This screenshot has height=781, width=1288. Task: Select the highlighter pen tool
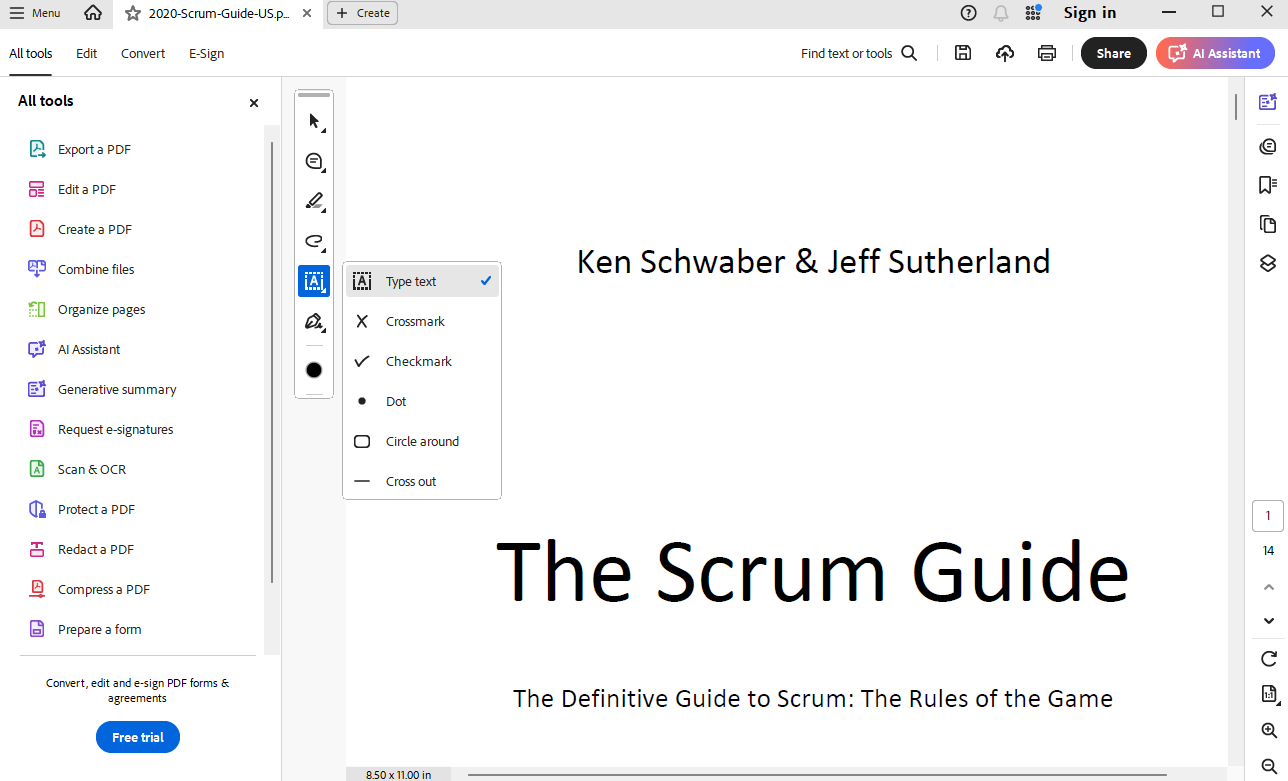(314, 201)
